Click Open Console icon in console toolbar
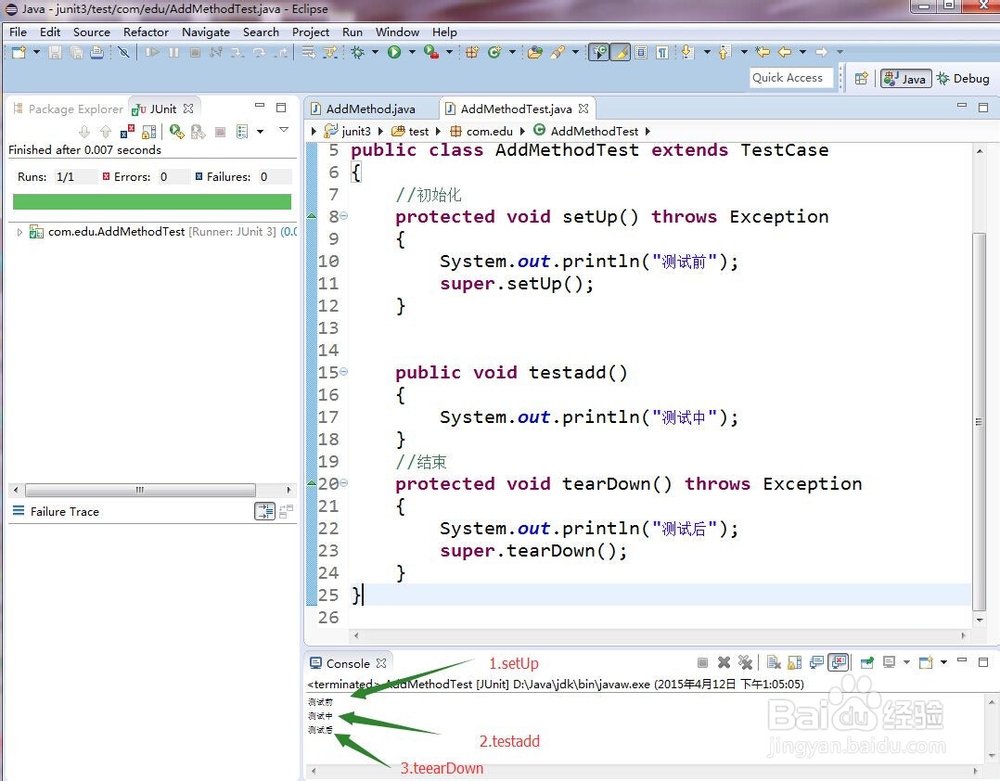 pos(926,663)
